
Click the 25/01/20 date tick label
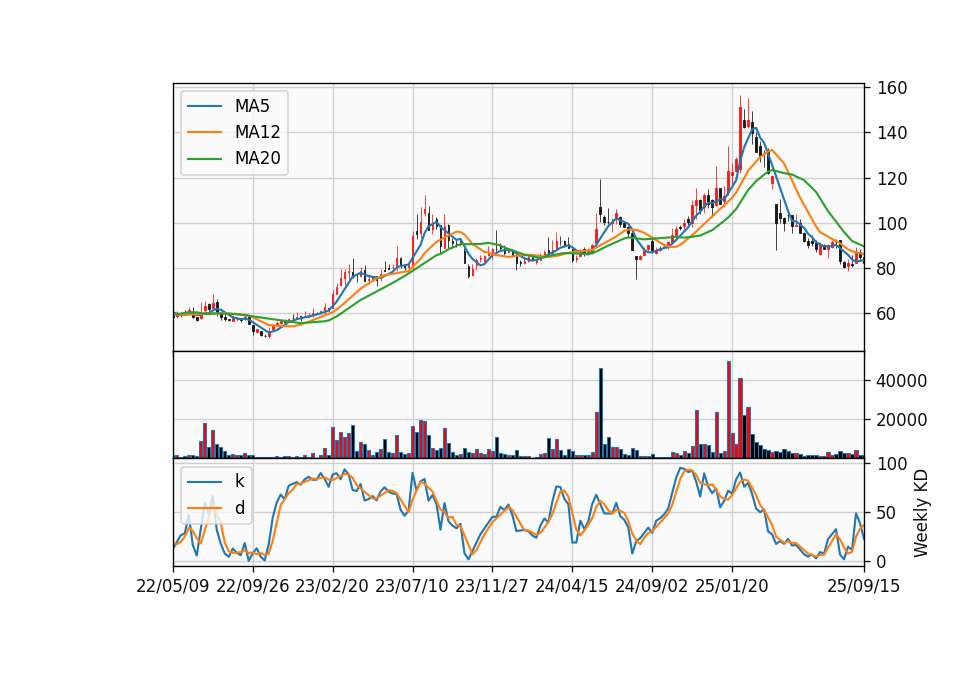click(732, 586)
